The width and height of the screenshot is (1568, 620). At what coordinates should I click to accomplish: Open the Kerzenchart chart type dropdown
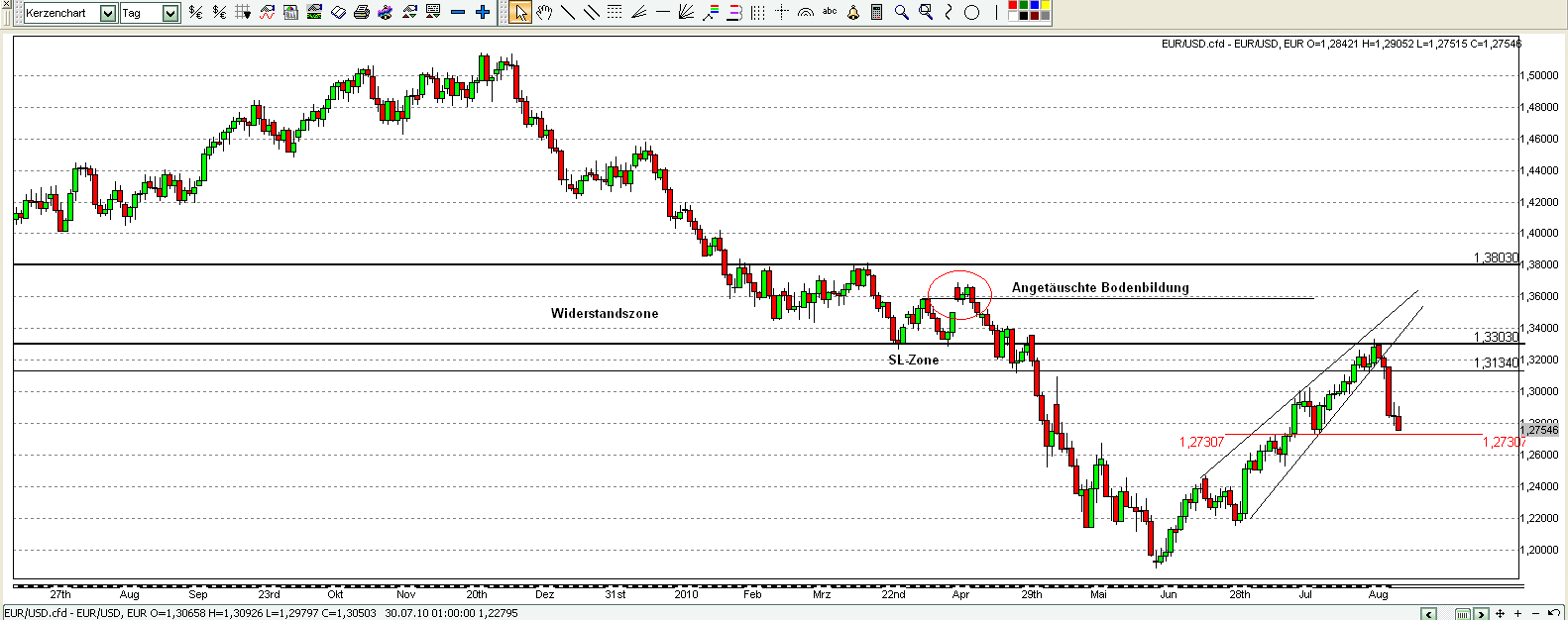[108, 13]
